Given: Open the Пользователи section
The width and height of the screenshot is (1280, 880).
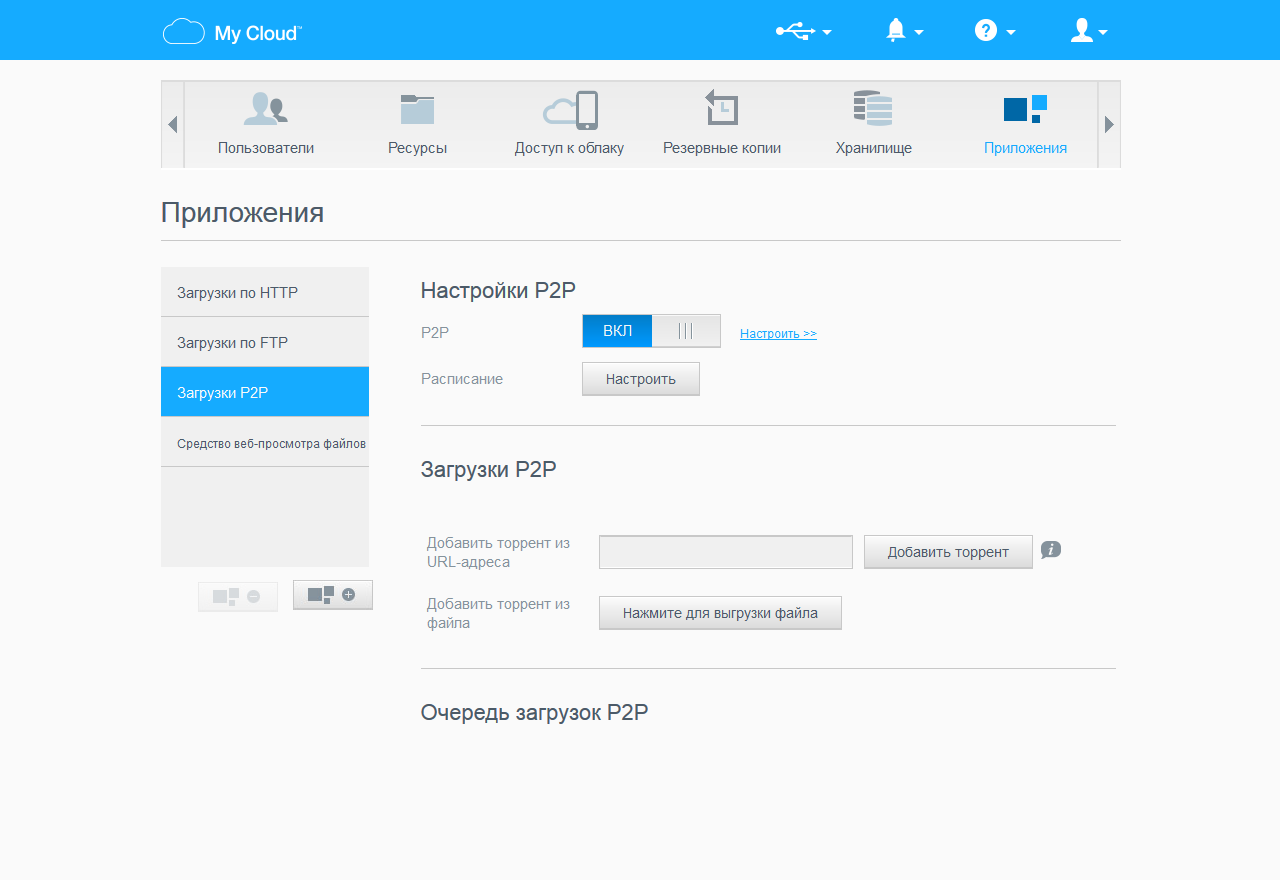Looking at the screenshot, I should point(266,124).
